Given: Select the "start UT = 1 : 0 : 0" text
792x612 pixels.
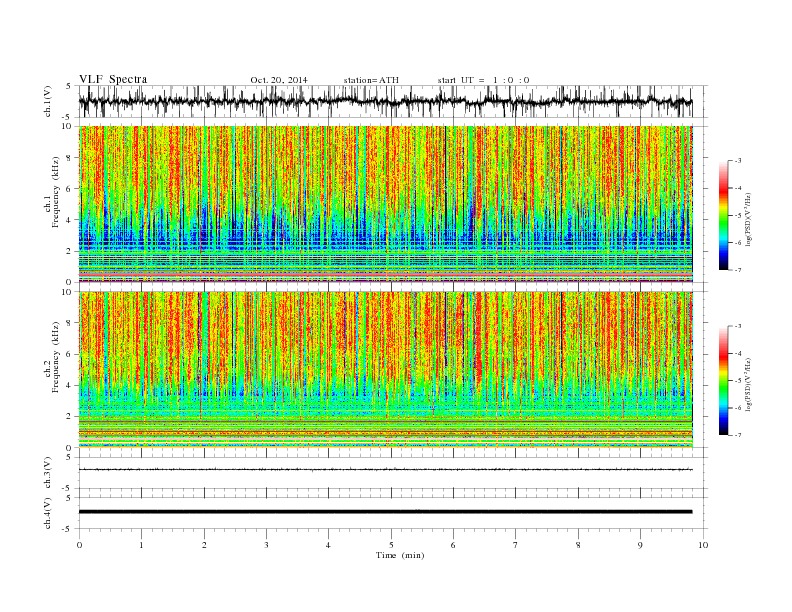Looking at the screenshot, I should (483, 80).
